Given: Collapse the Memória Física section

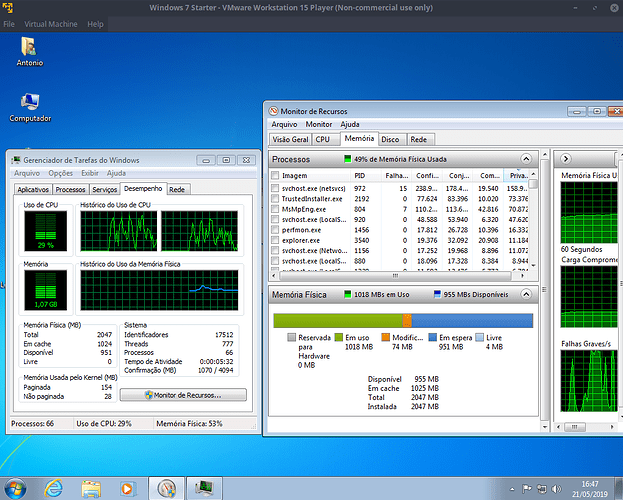Looking at the screenshot, I should [x=526, y=294].
